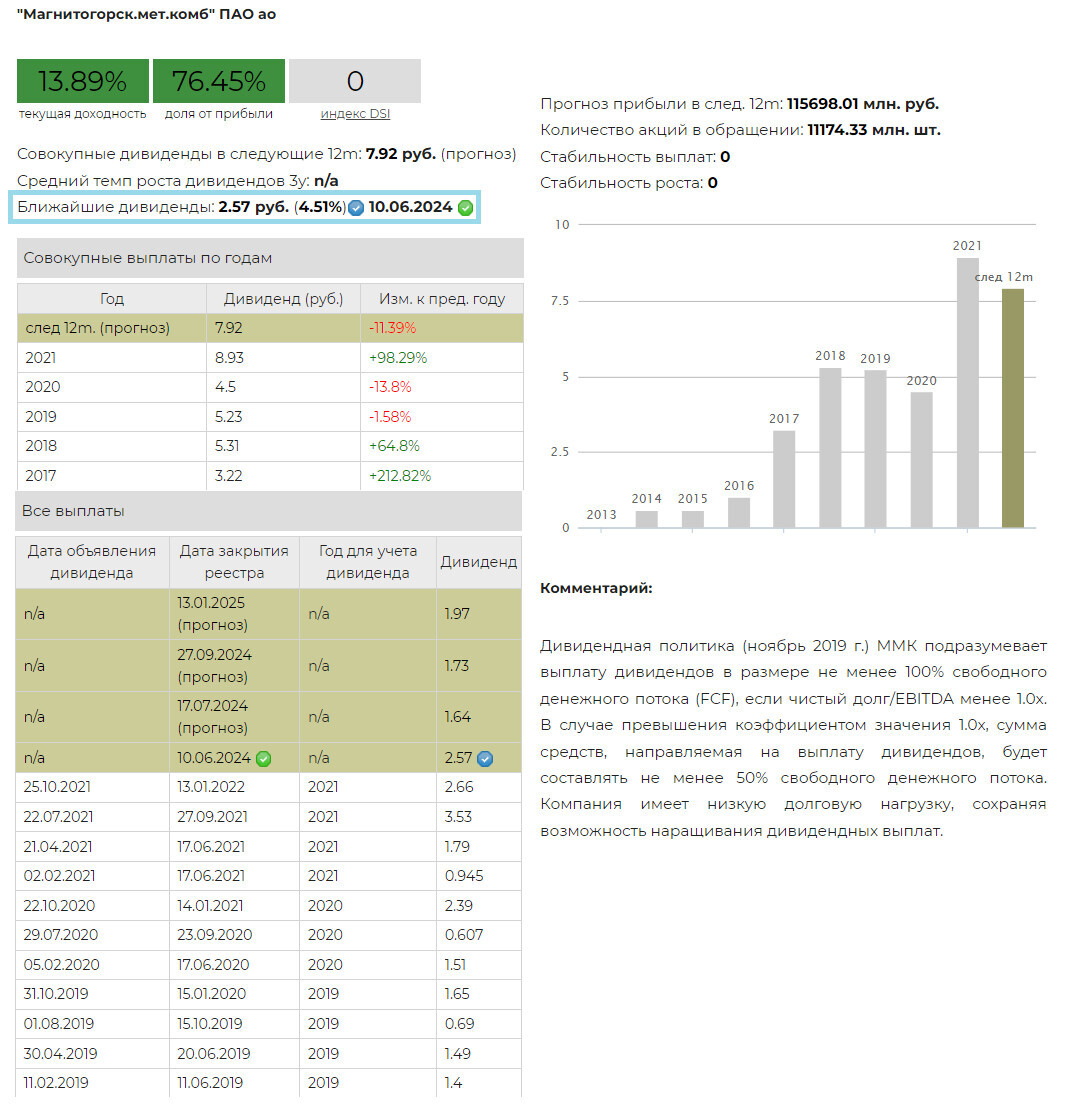Click the Дивиденд (руб.) column header
Screen dimensions: 1076x1112
[x=283, y=299]
